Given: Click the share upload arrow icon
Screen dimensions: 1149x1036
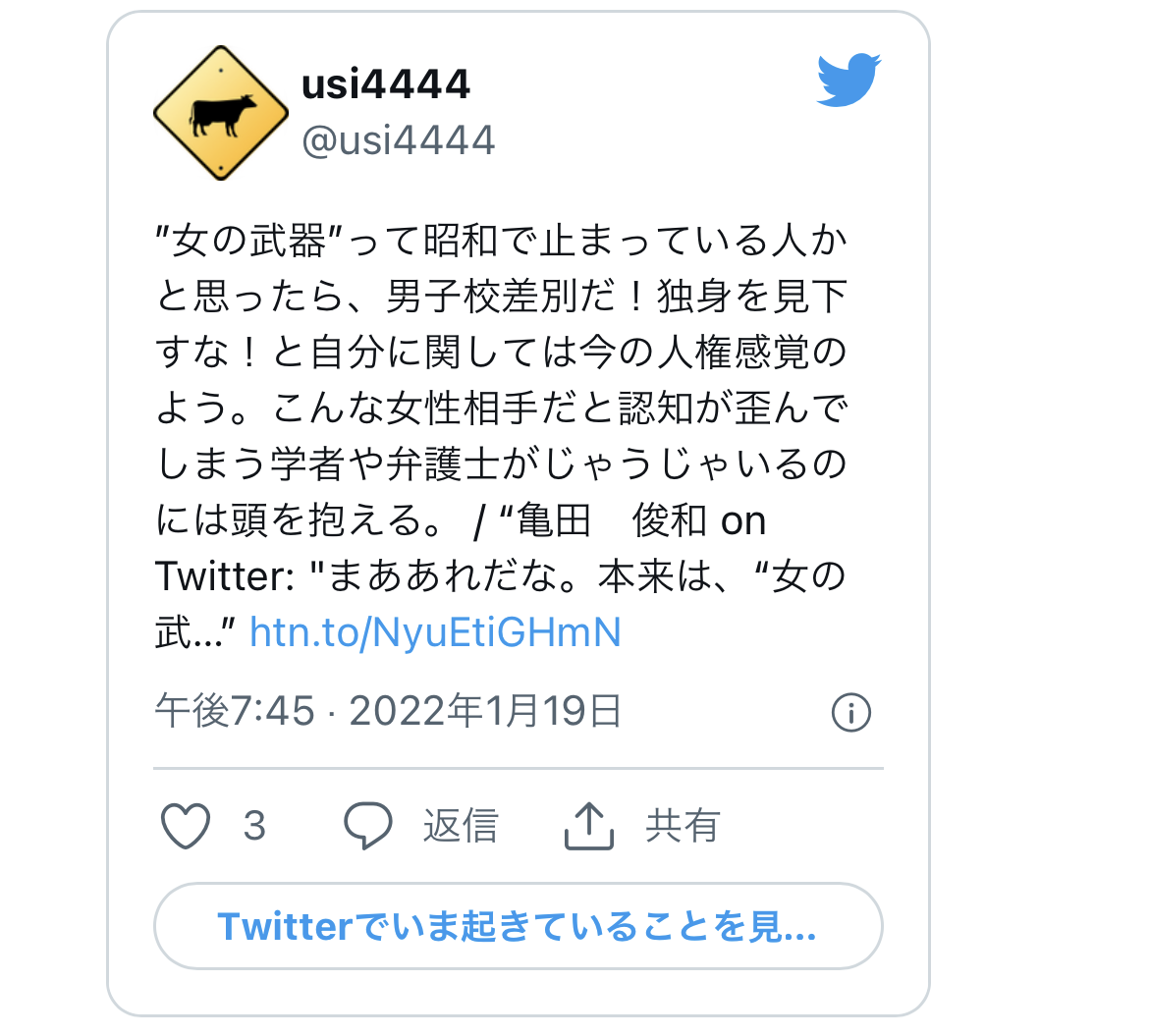Looking at the screenshot, I should 588,826.
